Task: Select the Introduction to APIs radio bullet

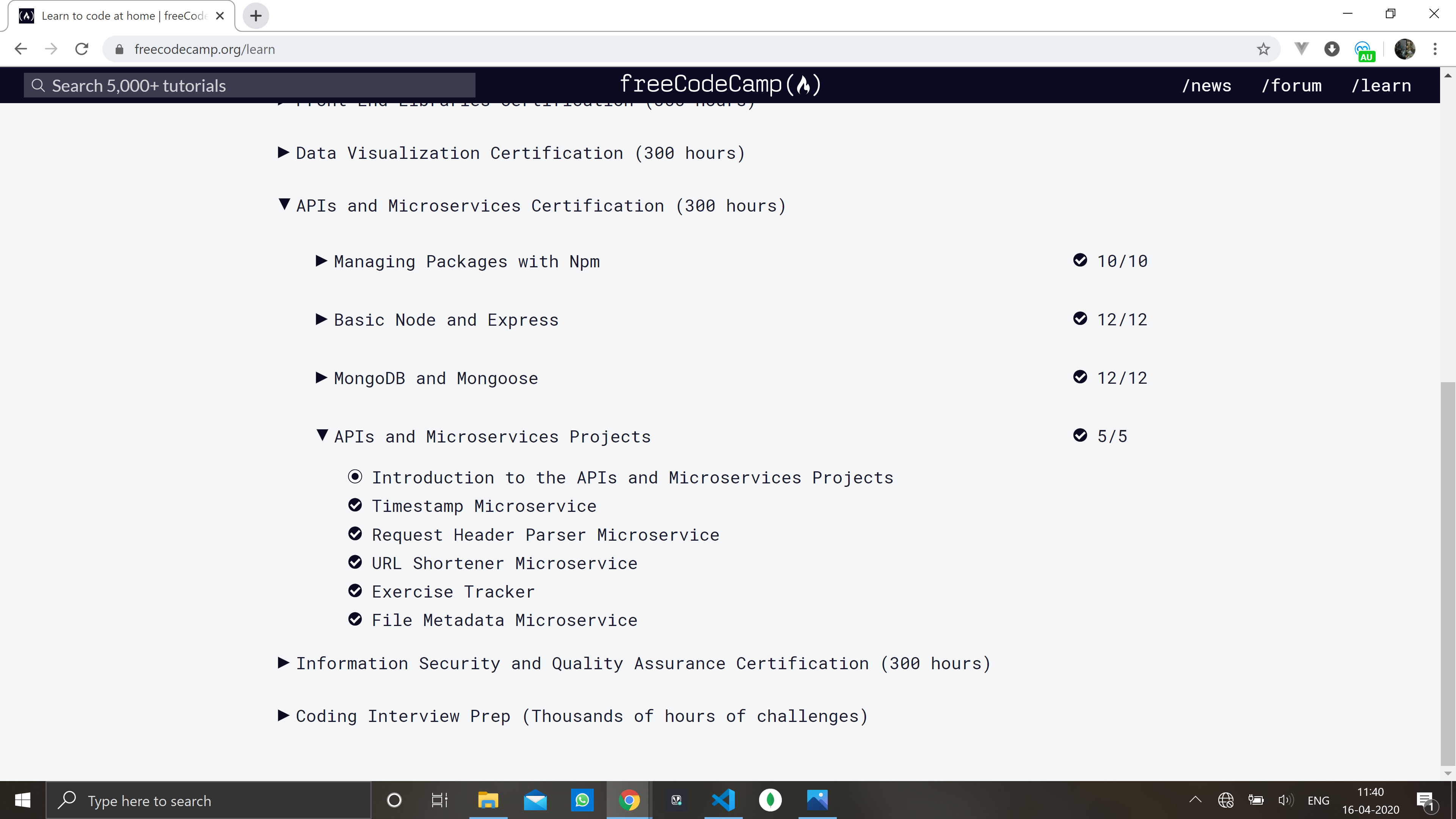Action: tap(355, 477)
